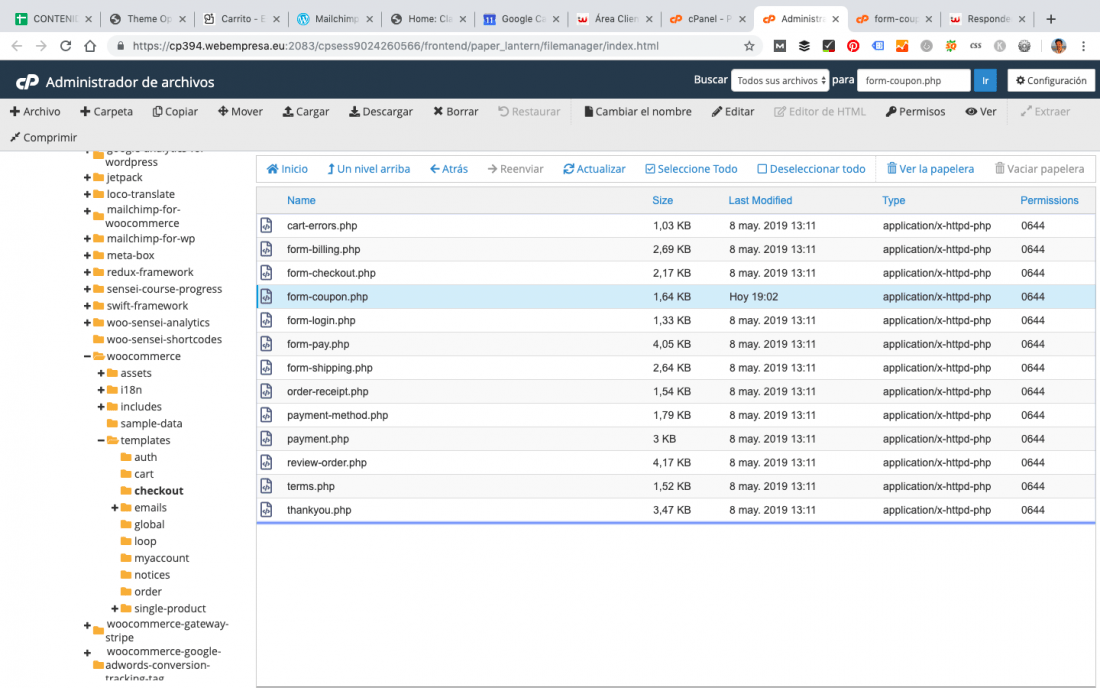Click the Editar toolbar button

(733, 112)
